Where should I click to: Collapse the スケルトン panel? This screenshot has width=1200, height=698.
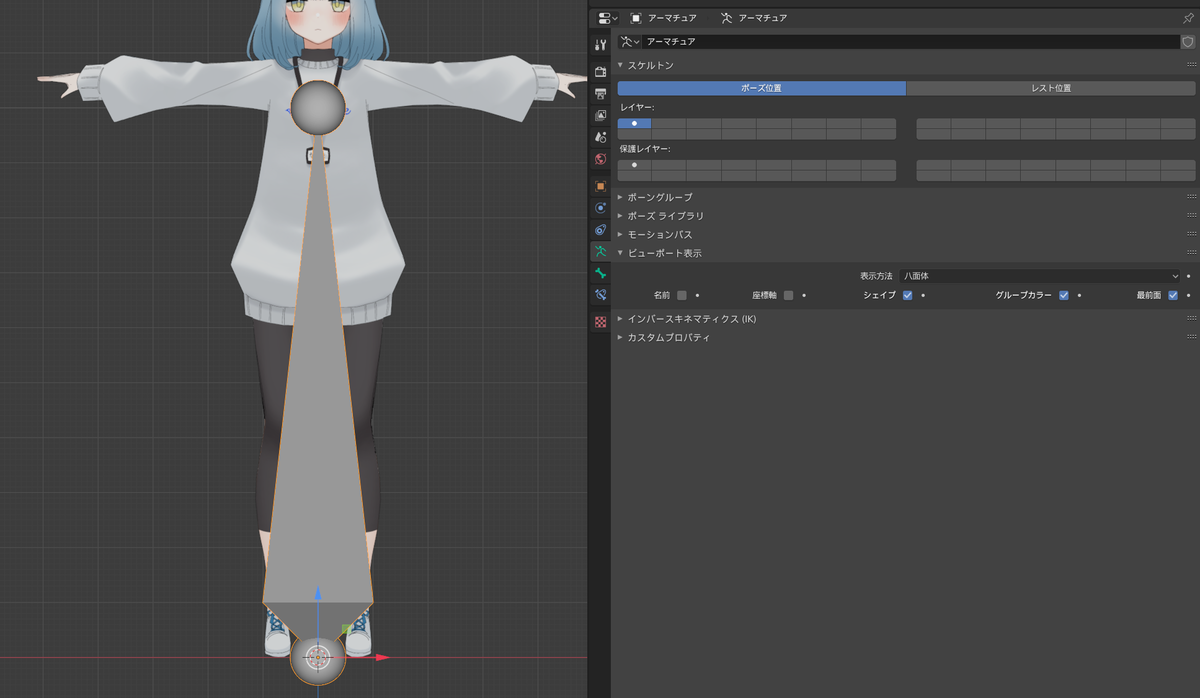620,65
